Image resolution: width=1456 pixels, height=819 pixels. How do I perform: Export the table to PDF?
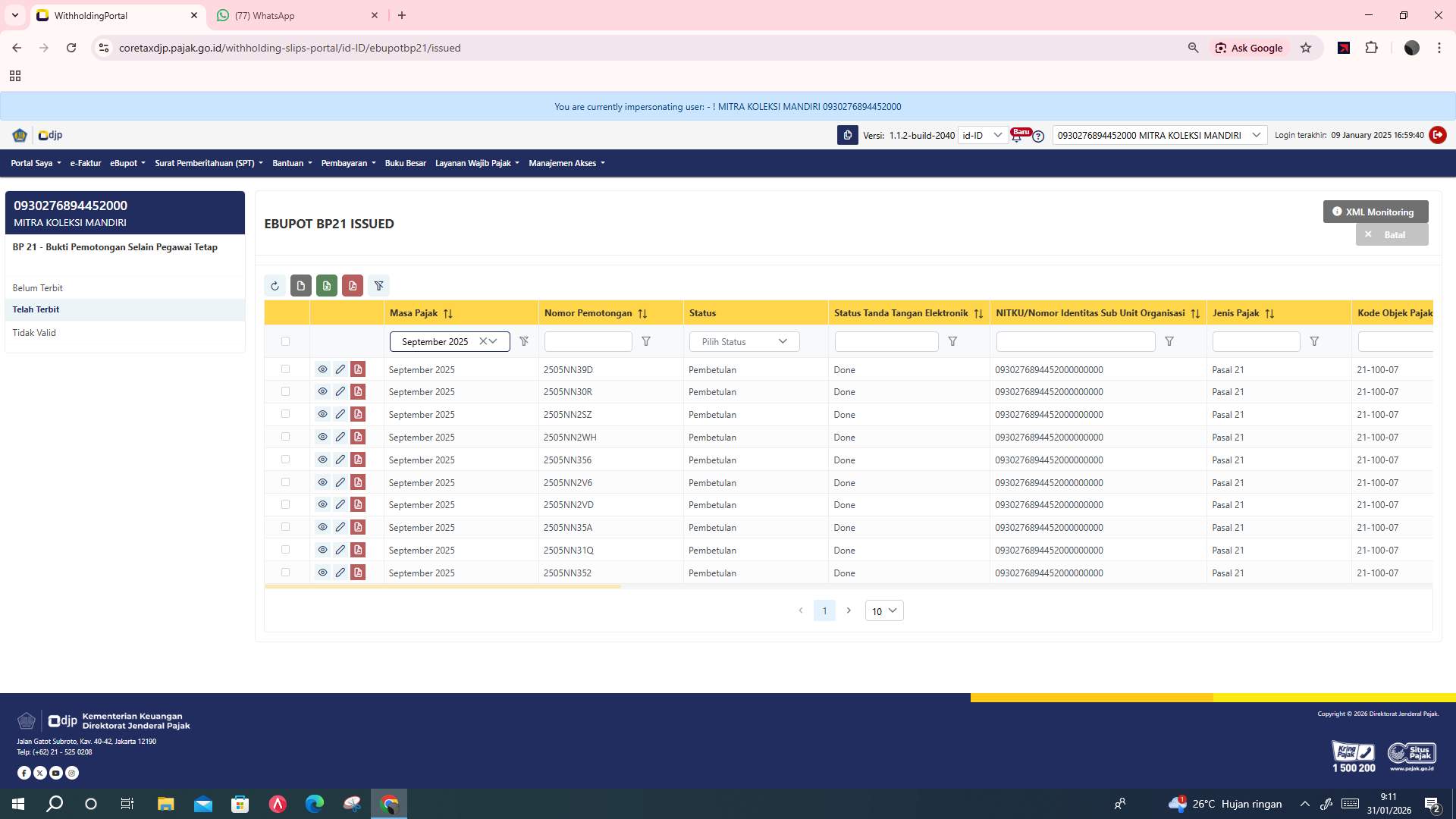(x=353, y=286)
